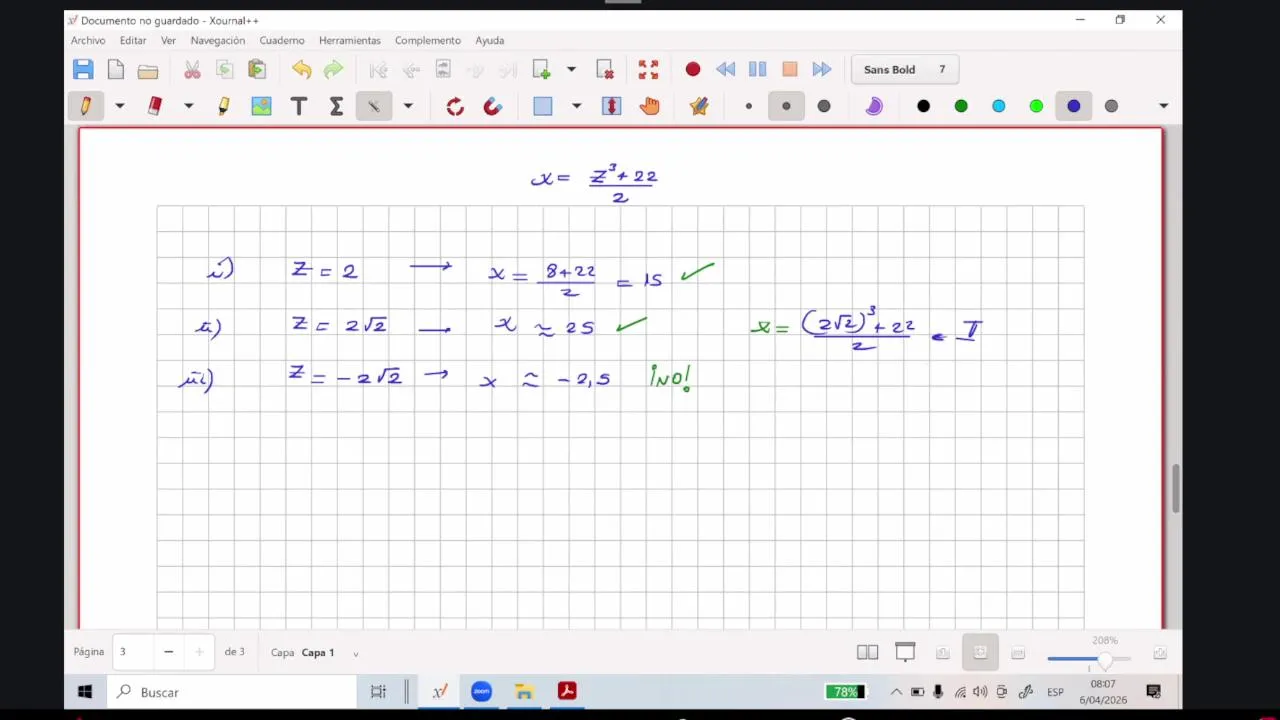Choose the select rectangle tool
Screen dimensions: 1280x720
click(x=543, y=106)
